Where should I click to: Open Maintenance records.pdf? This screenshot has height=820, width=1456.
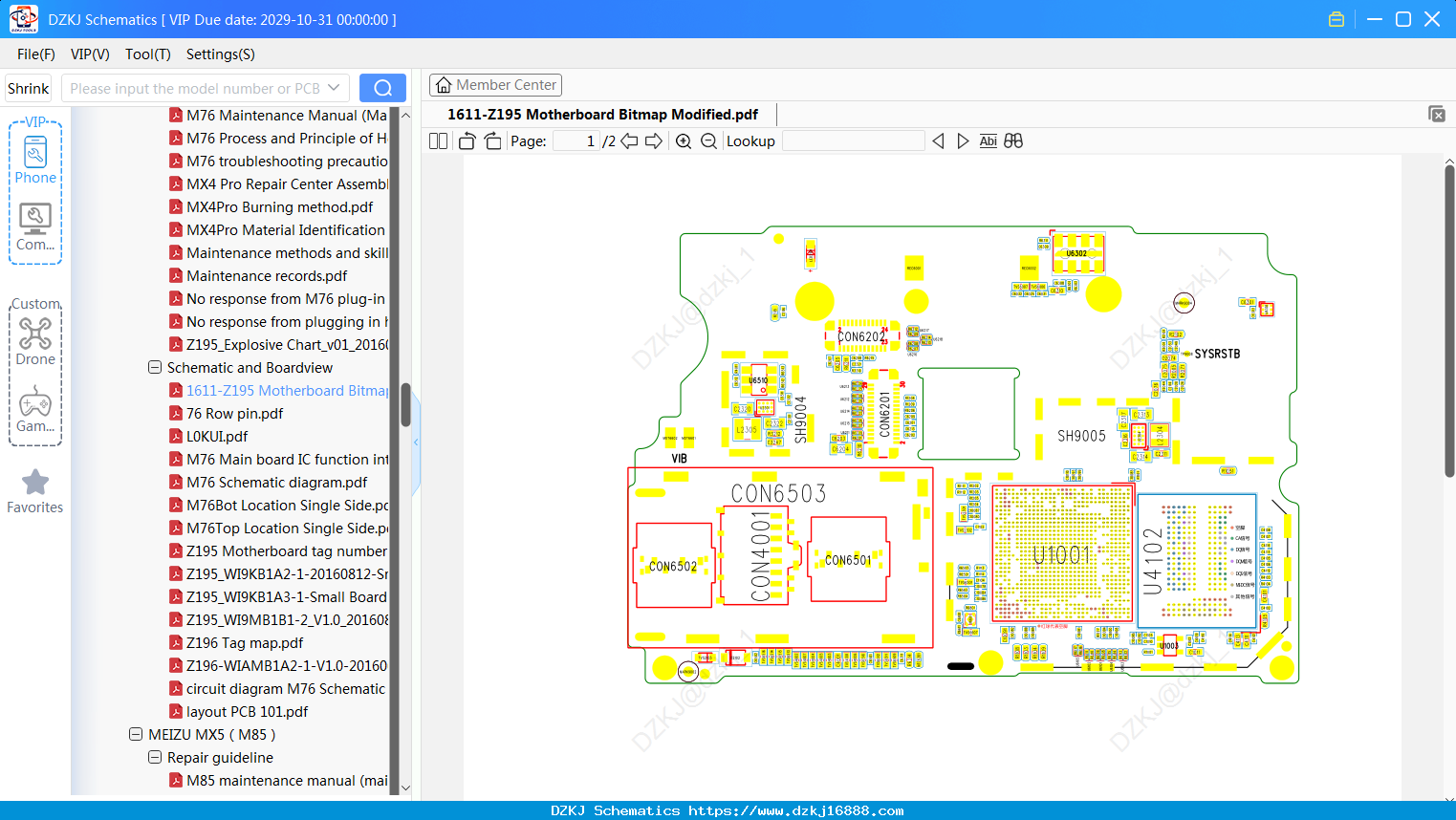267,276
